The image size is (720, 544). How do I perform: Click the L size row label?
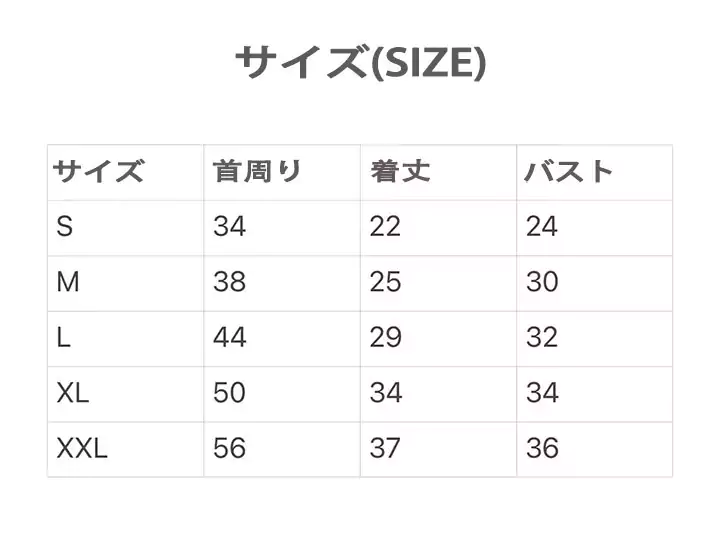pos(64,338)
